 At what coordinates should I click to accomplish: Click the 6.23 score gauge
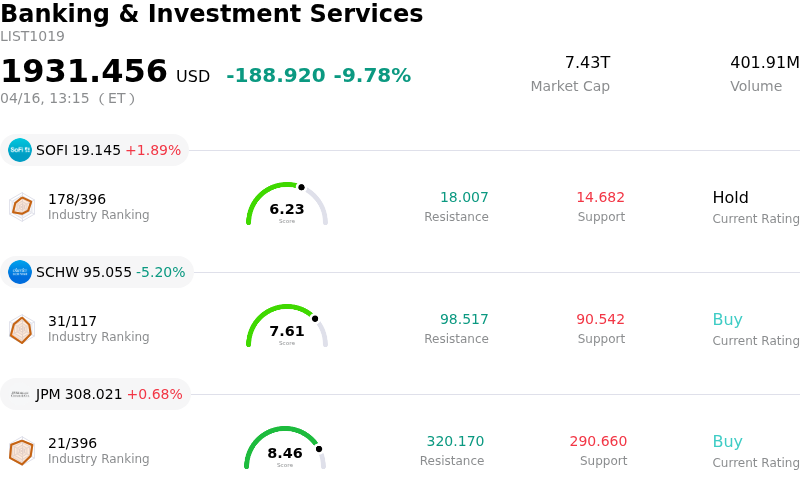[287, 206]
